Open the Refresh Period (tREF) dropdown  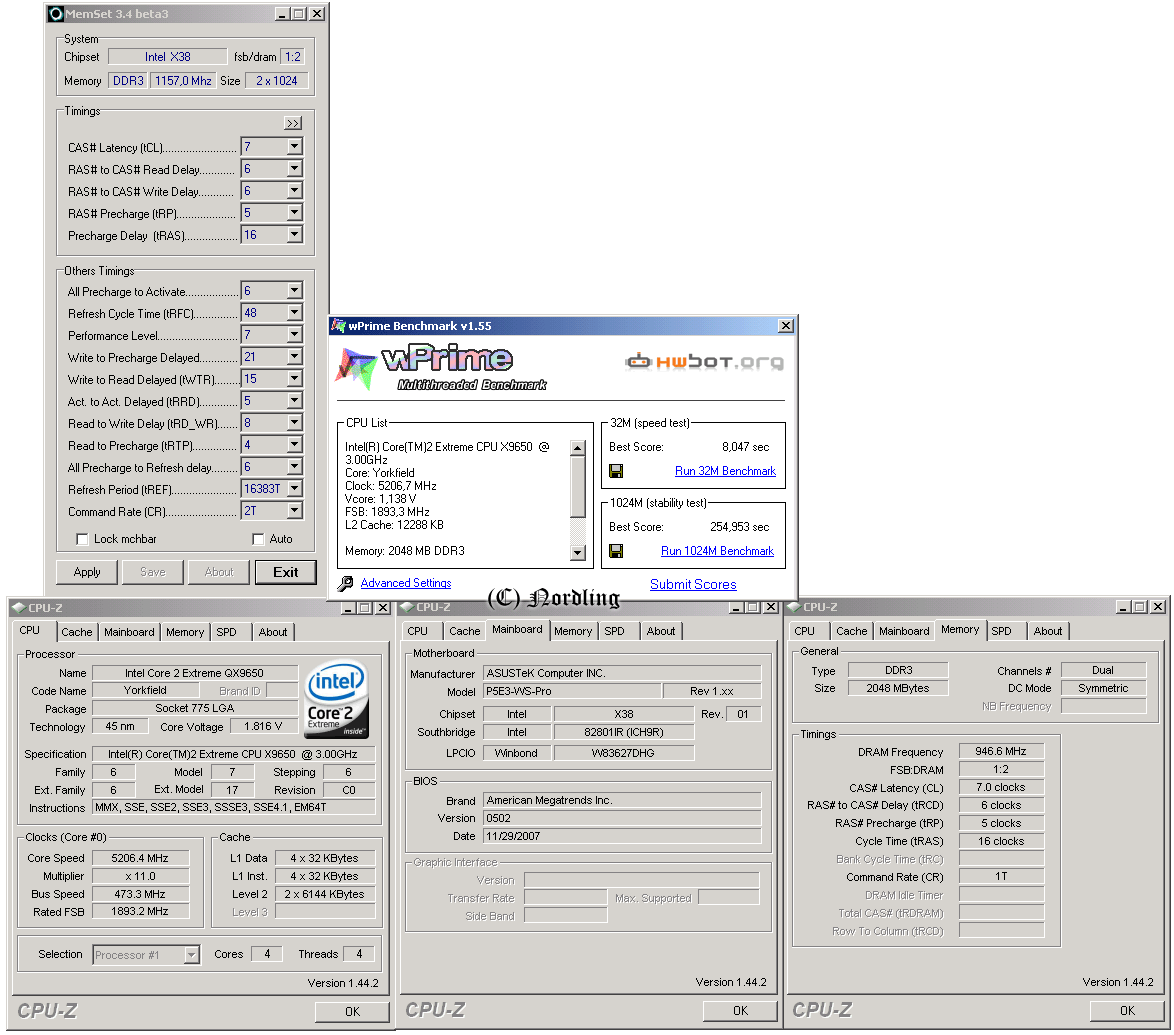(x=294, y=488)
